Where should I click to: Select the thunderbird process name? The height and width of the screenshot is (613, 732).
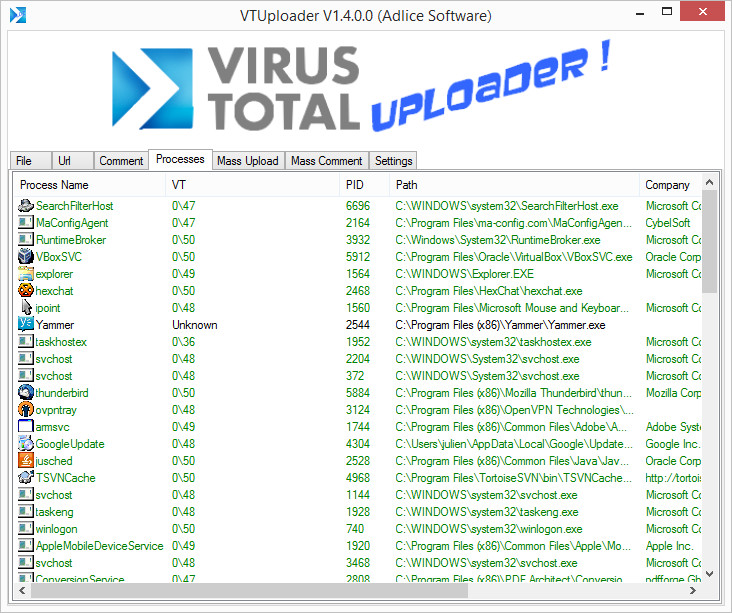point(62,393)
